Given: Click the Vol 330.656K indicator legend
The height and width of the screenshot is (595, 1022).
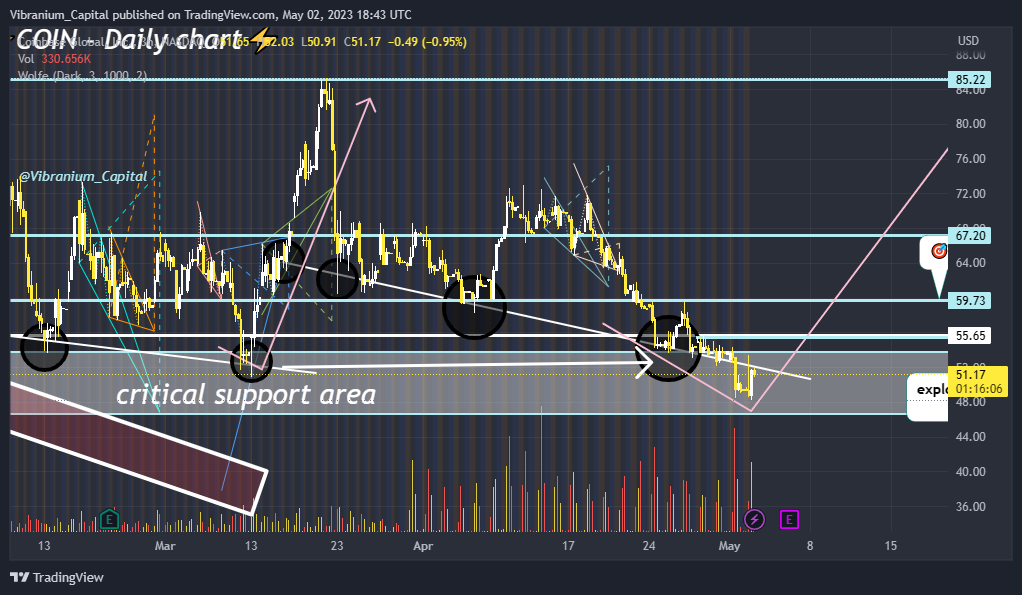Looking at the screenshot, I should pos(55,59).
